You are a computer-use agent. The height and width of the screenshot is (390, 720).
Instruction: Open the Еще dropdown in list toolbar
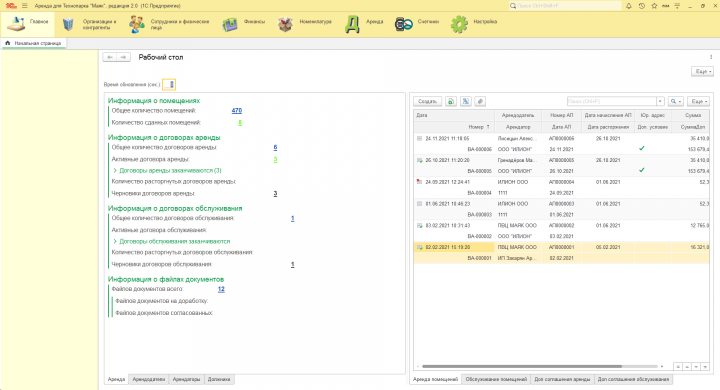pos(698,101)
